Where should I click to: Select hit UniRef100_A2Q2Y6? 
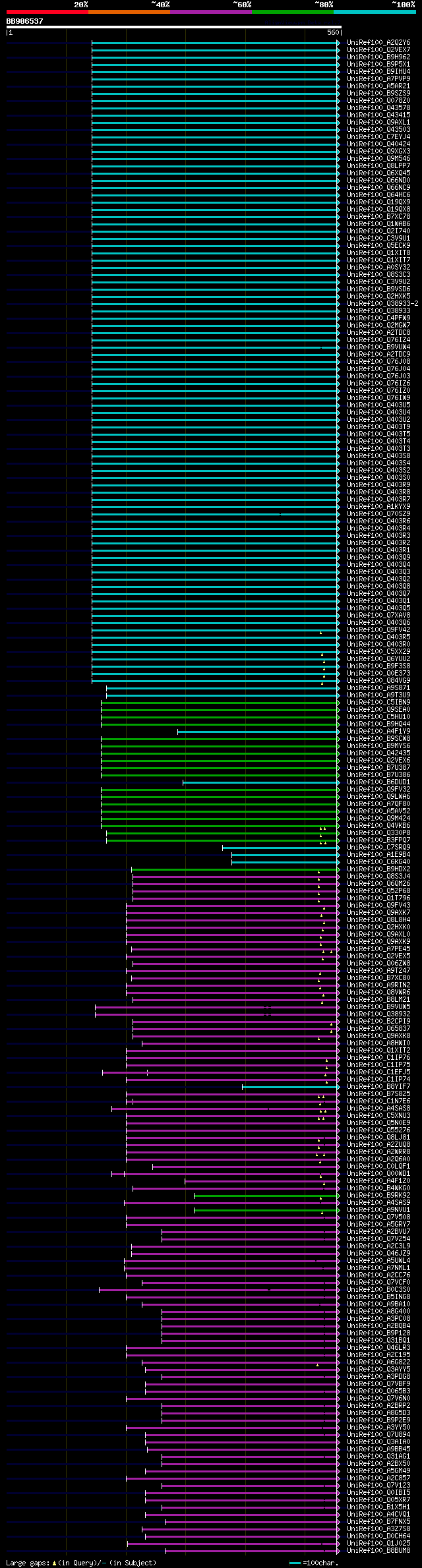click(378, 42)
